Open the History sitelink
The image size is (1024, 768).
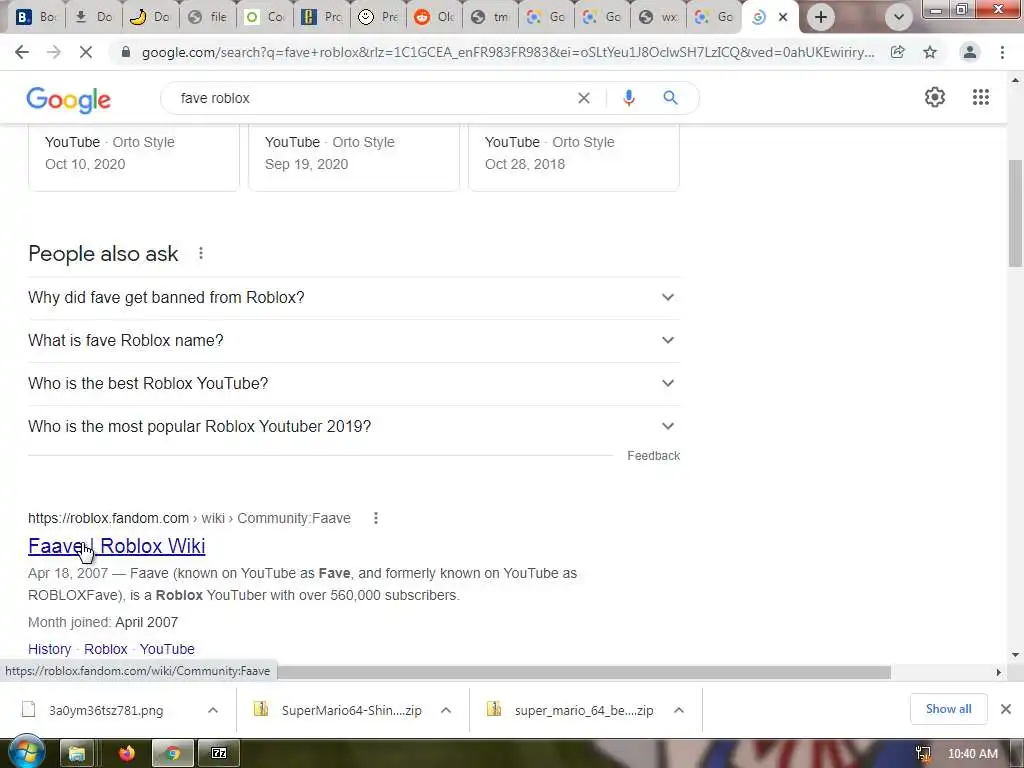pos(50,649)
